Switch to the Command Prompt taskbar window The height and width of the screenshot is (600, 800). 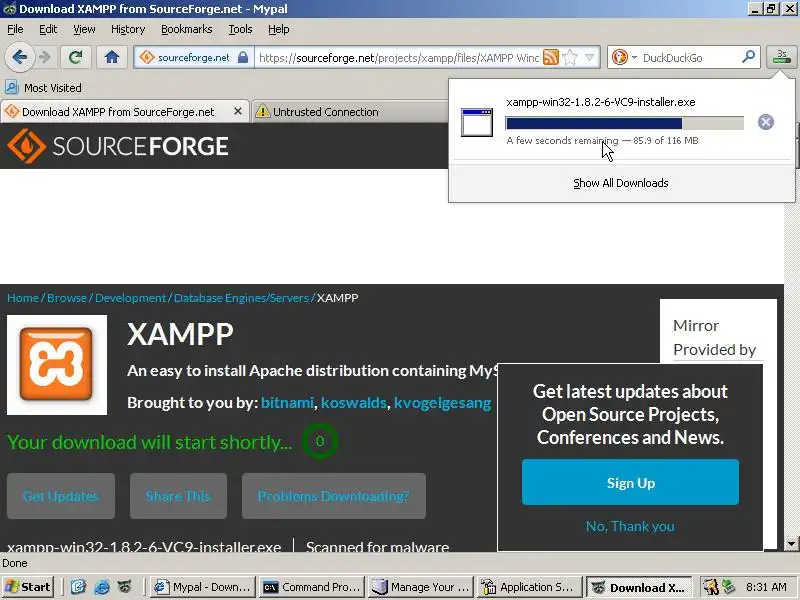[312, 587]
